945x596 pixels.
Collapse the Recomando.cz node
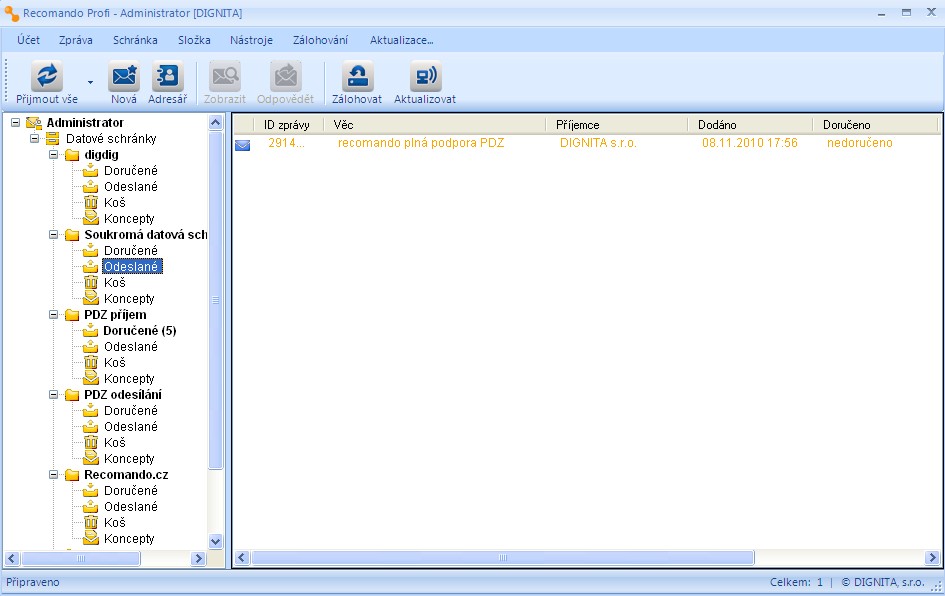pos(54,475)
